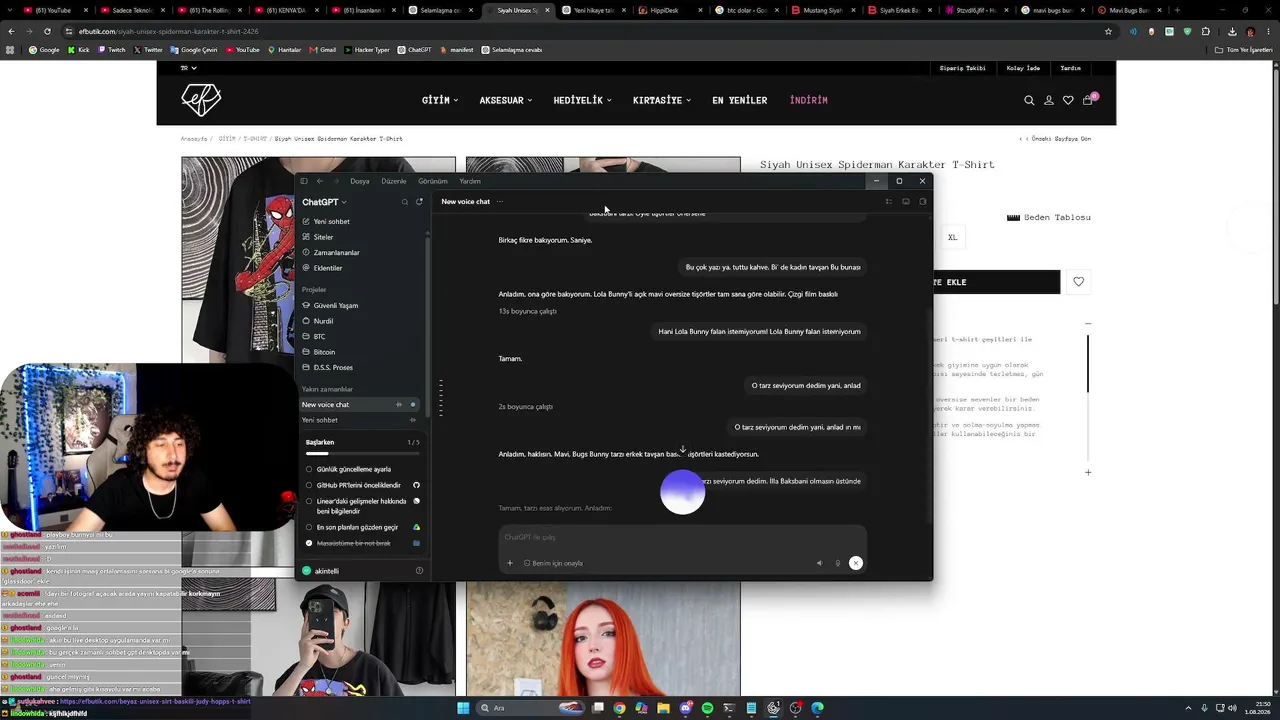The height and width of the screenshot is (720, 1280).
Task: Expand GİYİM menu on efbutik
Action: [x=440, y=100]
